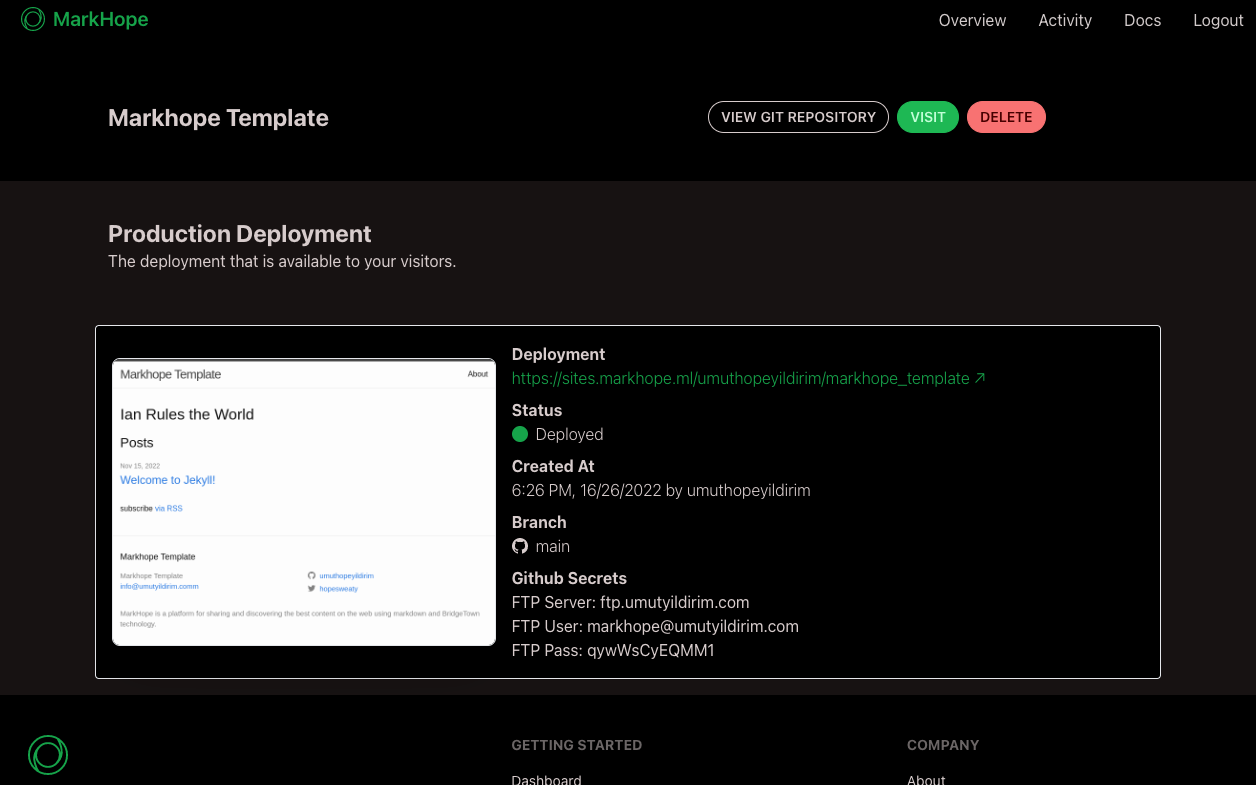1256x785 pixels.
Task: Switch to the Activity section
Action: (1064, 20)
